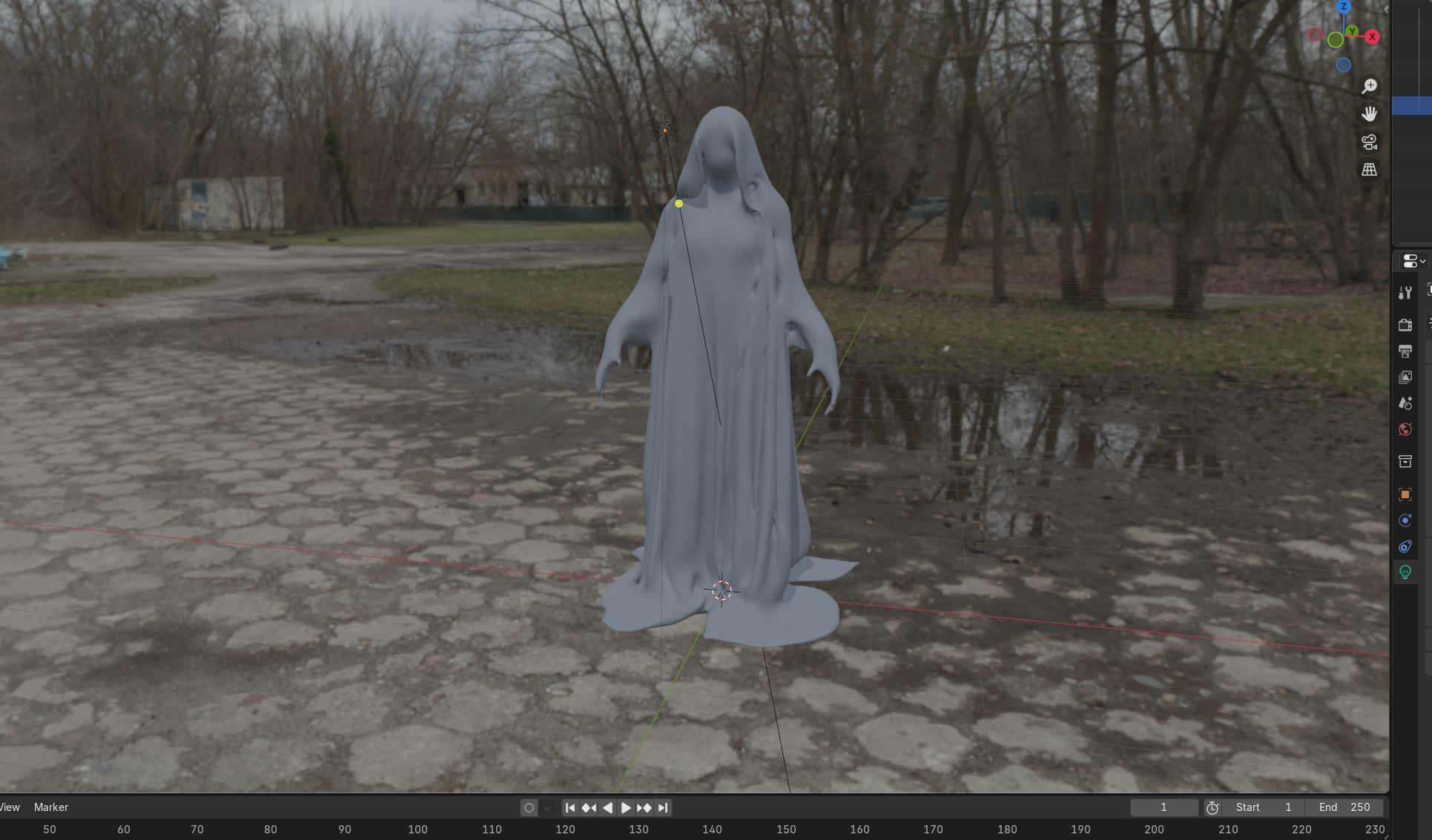Click the Start frame field
The height and width of the screenshot is (840, 1432).
[1264, 807]
